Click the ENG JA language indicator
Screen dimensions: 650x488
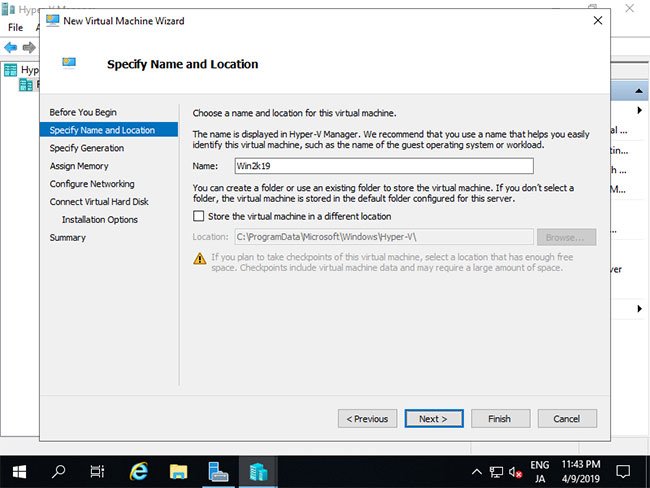point(540,472)
